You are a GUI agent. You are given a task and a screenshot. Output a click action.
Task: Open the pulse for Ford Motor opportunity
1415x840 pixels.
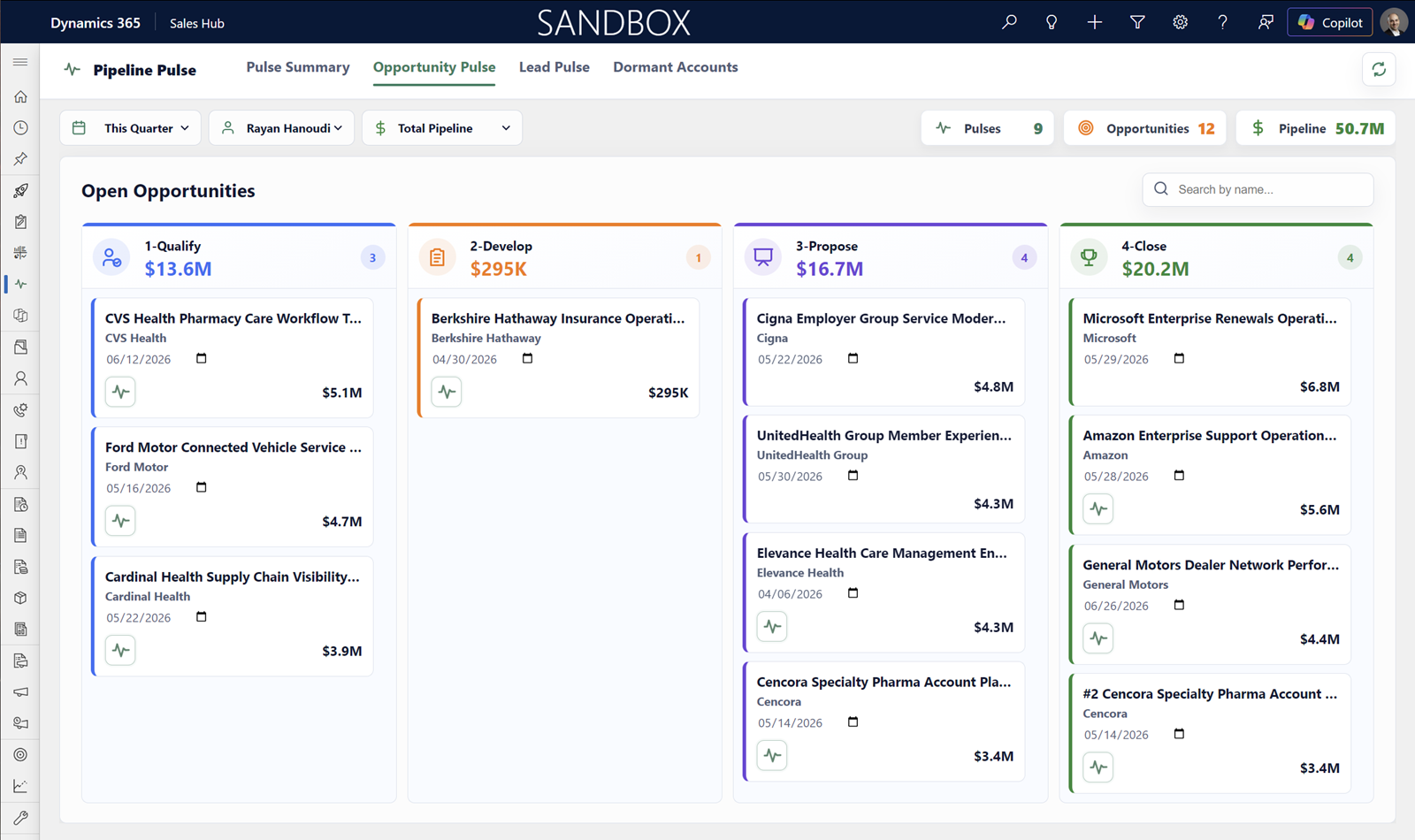pyautogui.click(x=120, y=521)
